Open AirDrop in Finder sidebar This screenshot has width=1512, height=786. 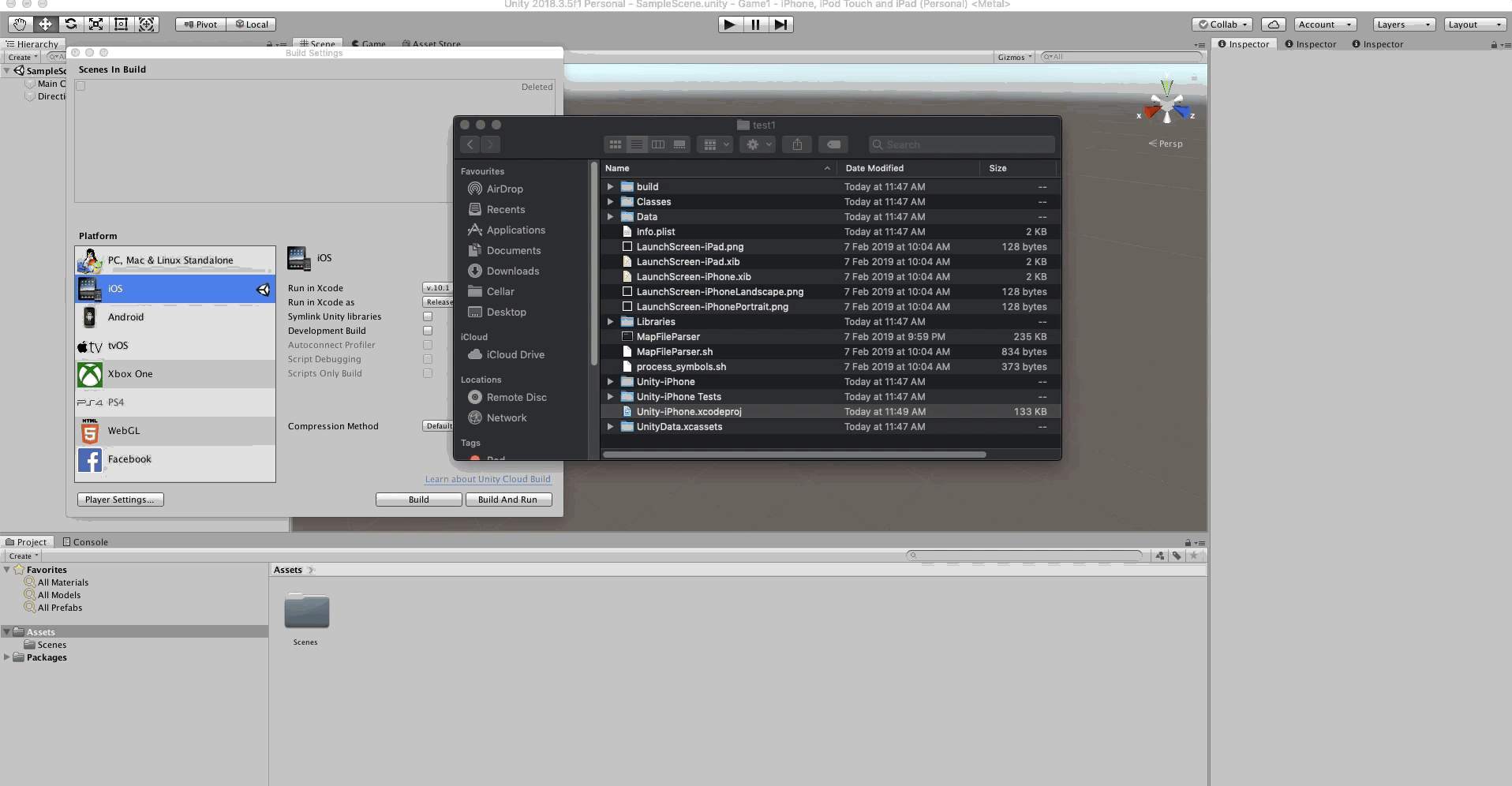point(504,189)
